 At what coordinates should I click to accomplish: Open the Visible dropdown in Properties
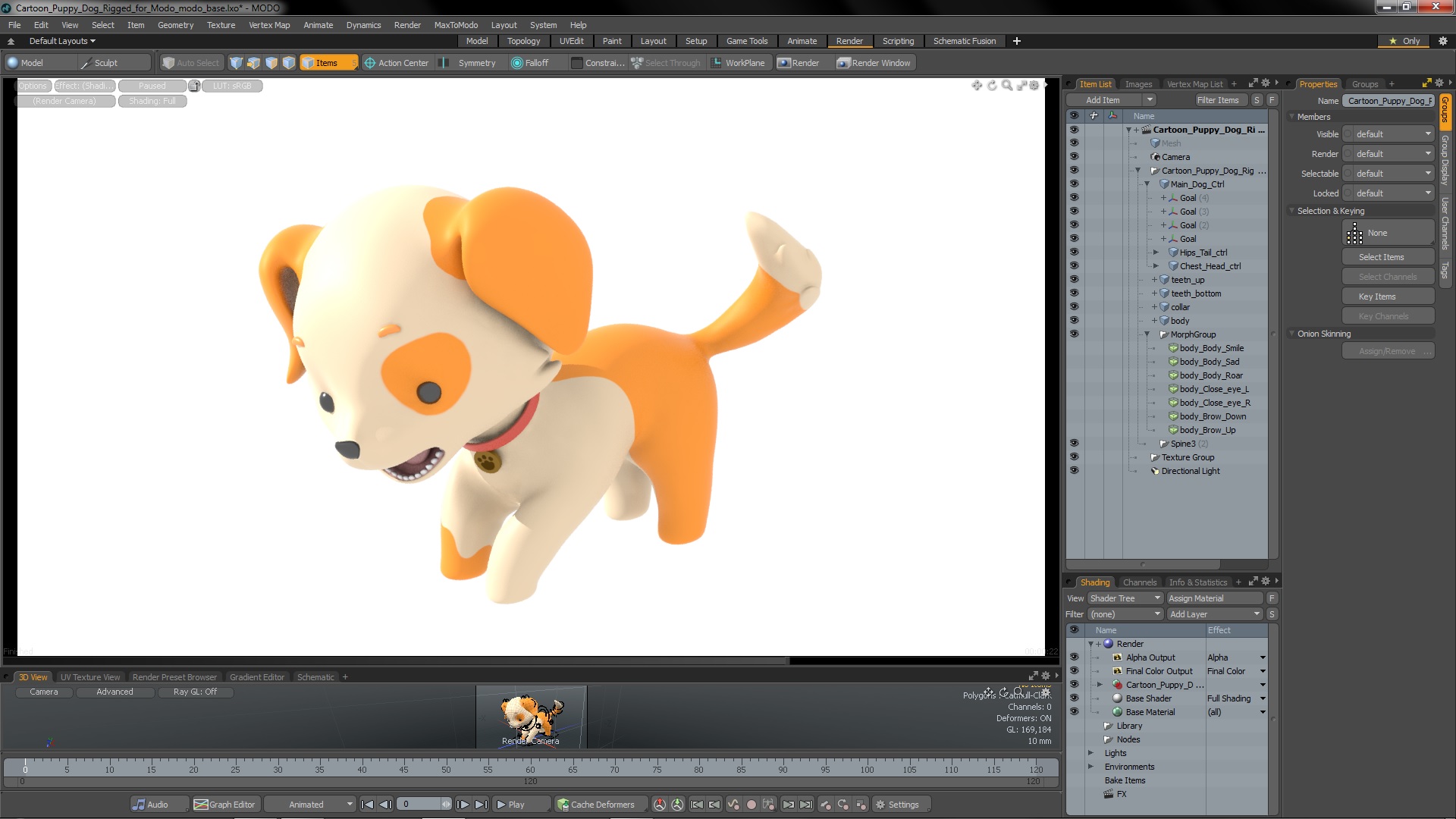coord(1388,134)
